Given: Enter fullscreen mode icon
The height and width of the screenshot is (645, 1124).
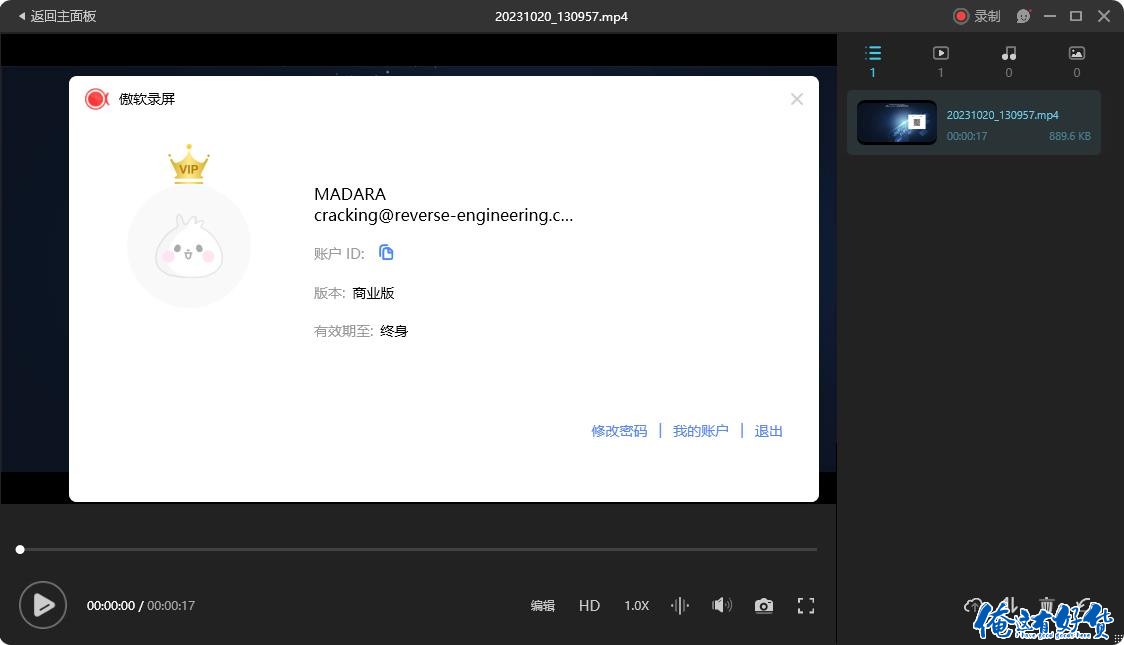Looking at the screenshot, I should [x=806, y=606].
